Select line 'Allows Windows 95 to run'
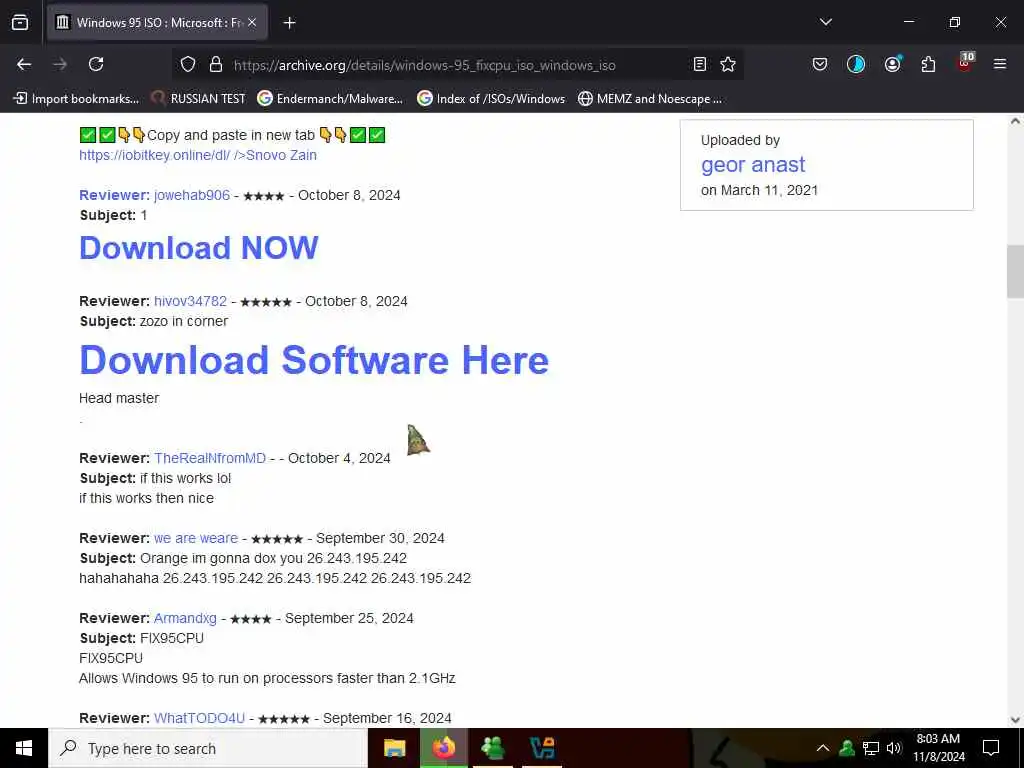 coord(267,679)
